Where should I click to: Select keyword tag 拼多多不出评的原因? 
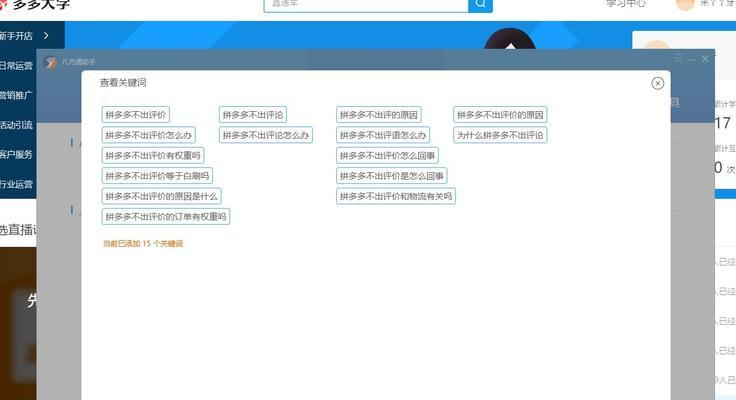[x=379, y=115]
